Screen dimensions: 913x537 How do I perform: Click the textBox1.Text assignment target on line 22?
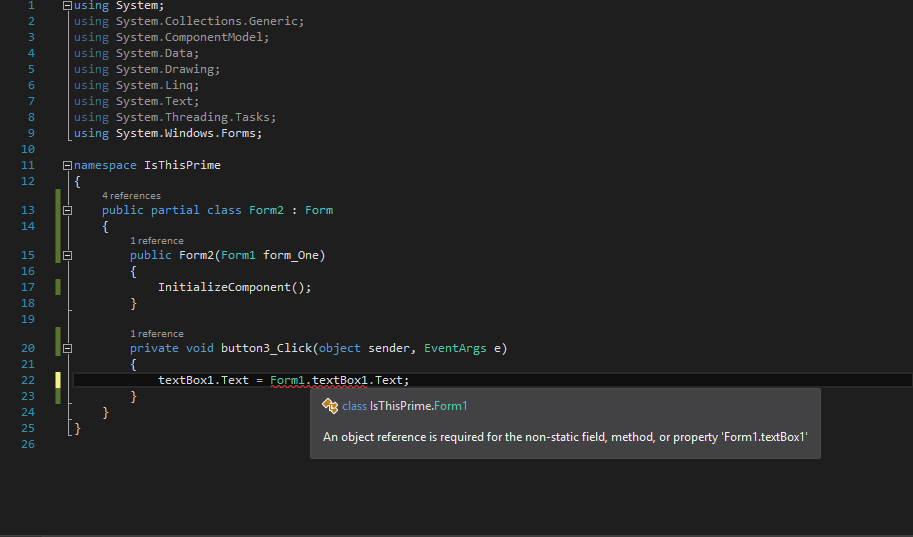(x=203, y=380)
